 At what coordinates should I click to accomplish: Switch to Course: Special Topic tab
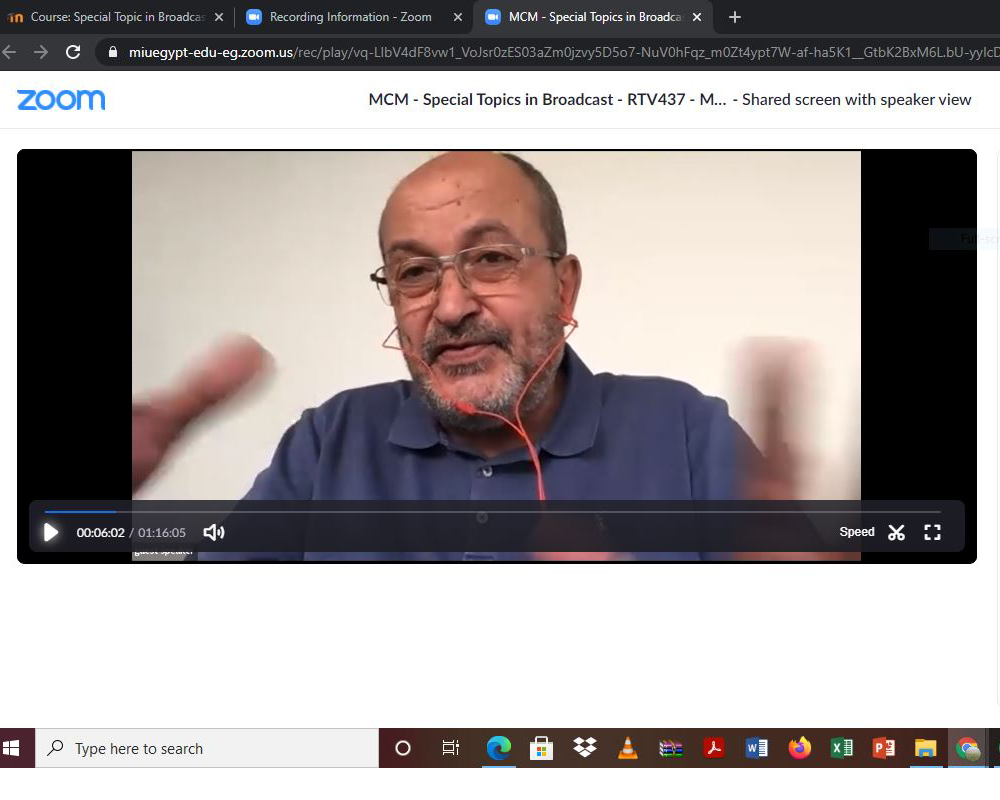pyautogui.click(x=110, y=17)
